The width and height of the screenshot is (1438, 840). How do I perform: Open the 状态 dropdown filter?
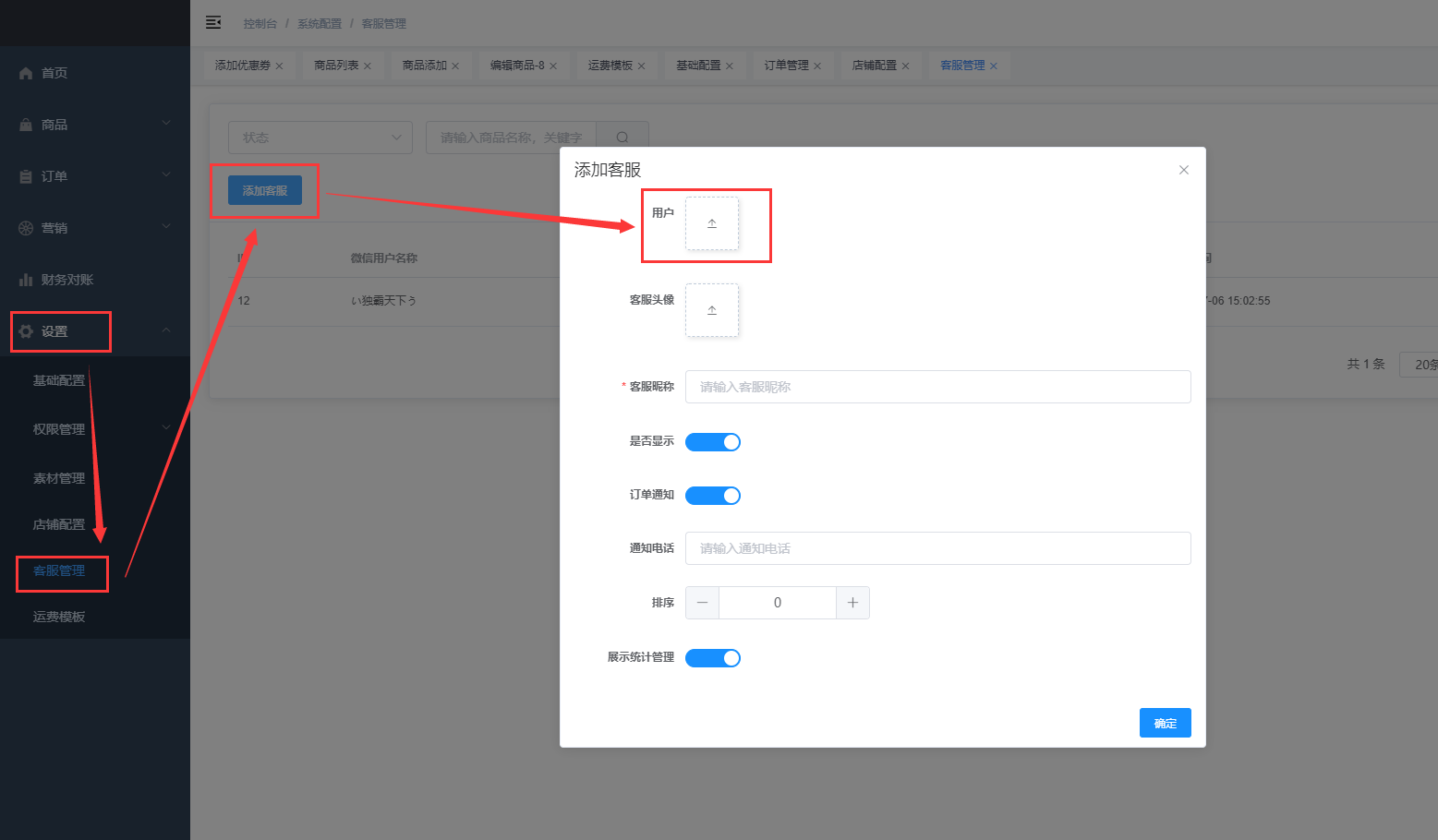coord(320,138)
